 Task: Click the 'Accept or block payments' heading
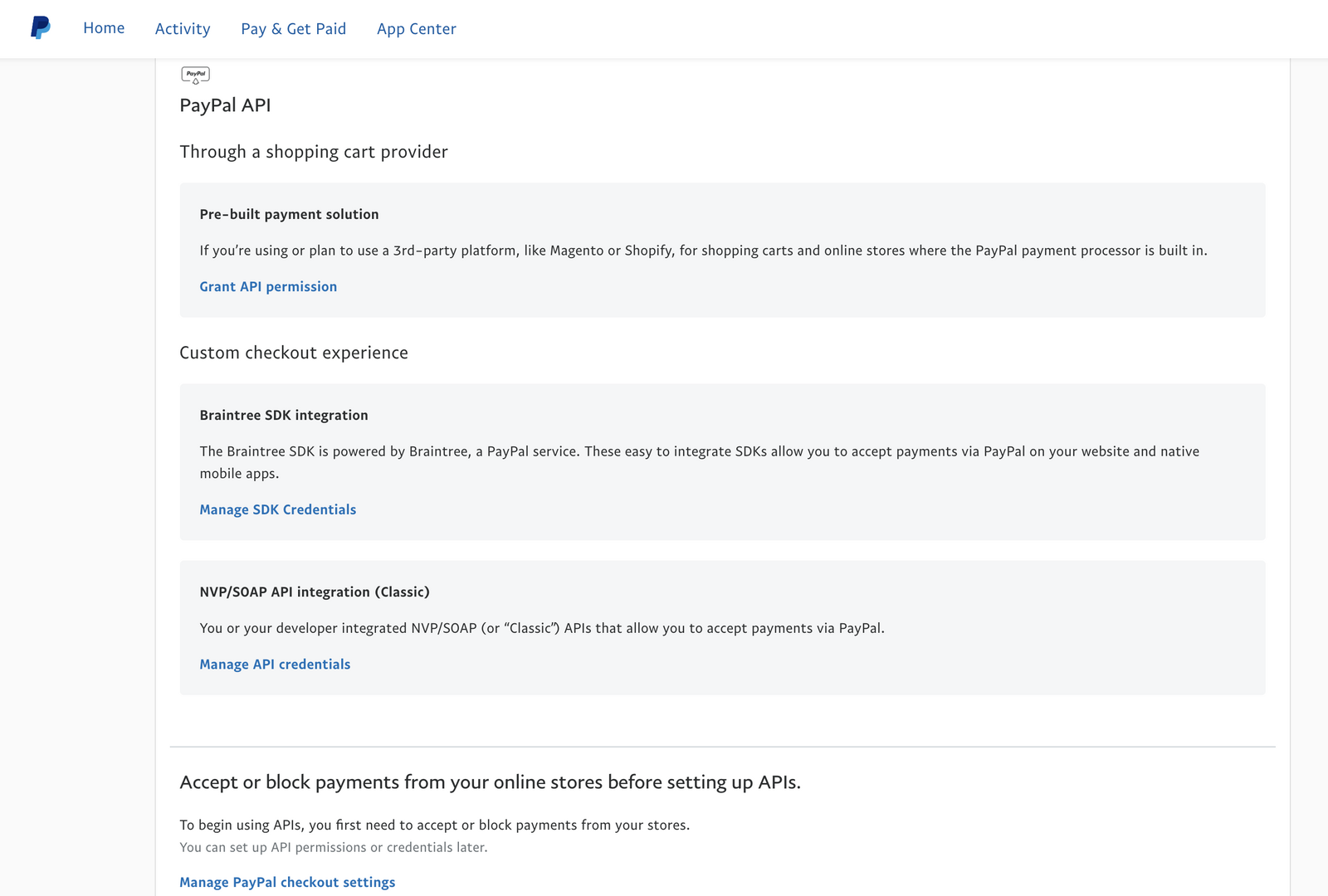(490, 782)
